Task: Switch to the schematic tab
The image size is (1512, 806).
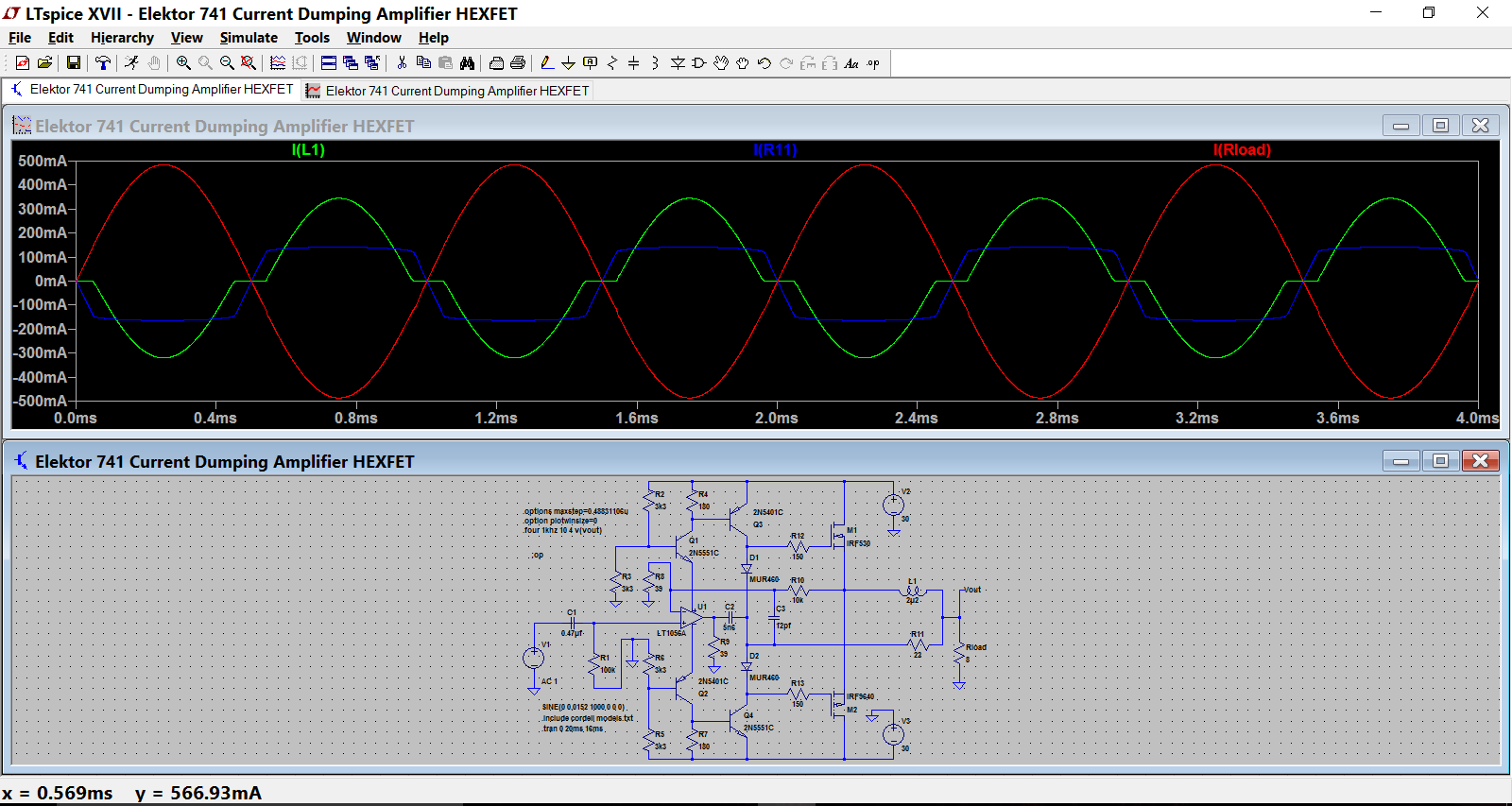Action: pos(152,90)
